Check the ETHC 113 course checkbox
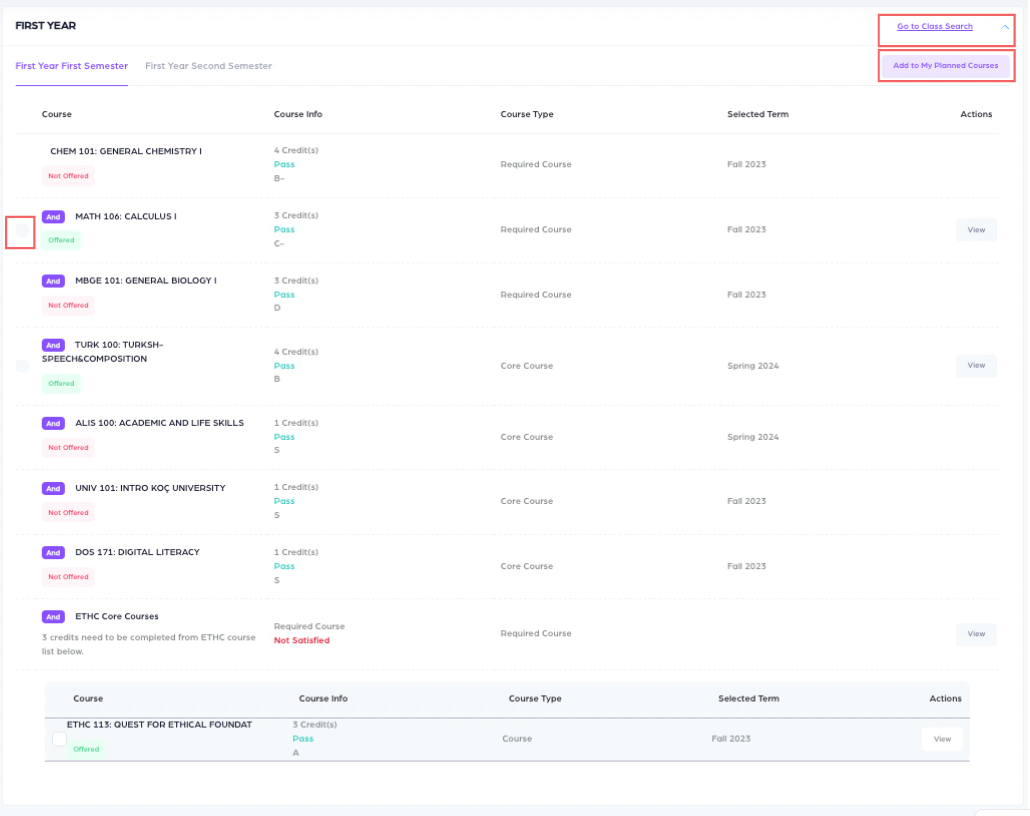Screen dimensions: 1030x816 tap(59, 739)
